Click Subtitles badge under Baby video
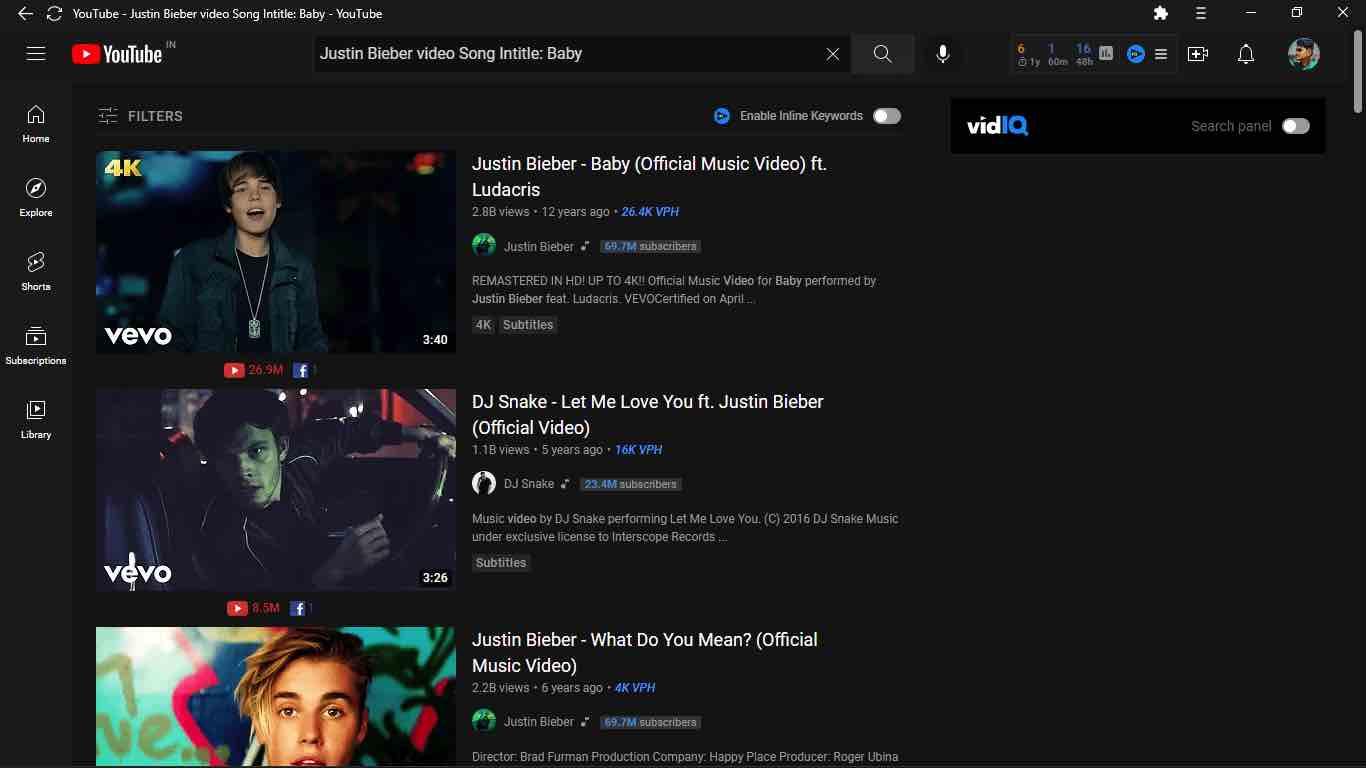Image resolution: width=1366 pixels, height=768 pixels. tap(528, 325)
